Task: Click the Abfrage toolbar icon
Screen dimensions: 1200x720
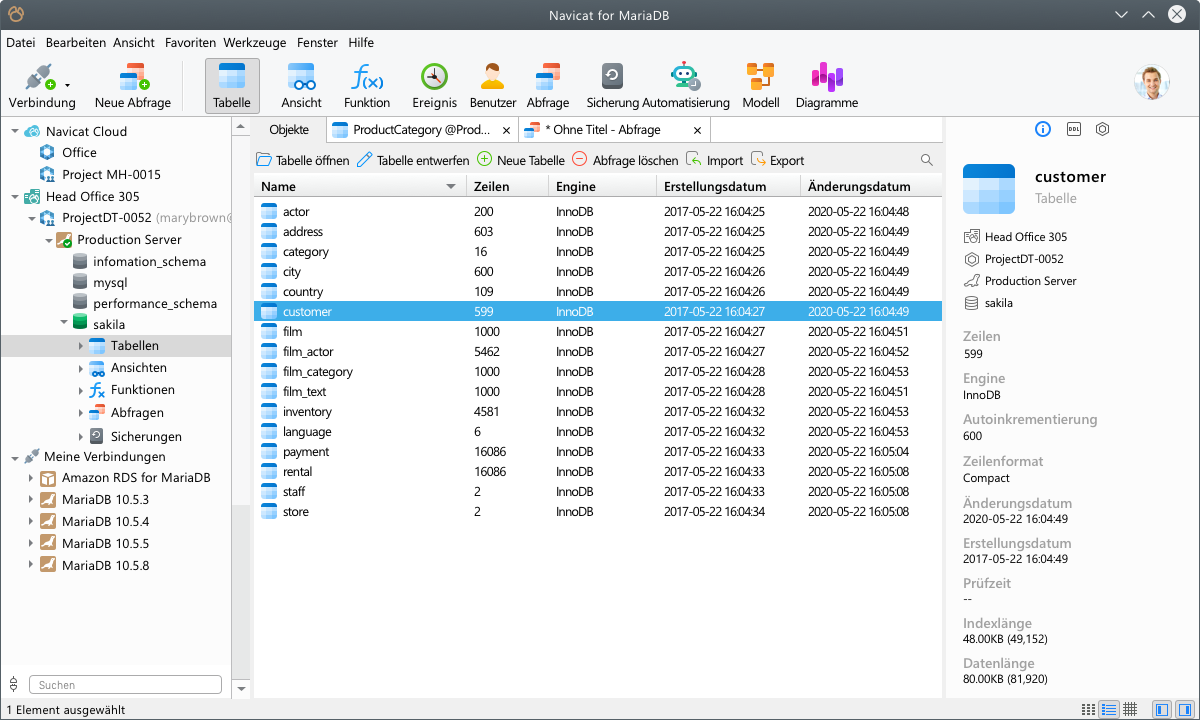Action: coord(548,86)
